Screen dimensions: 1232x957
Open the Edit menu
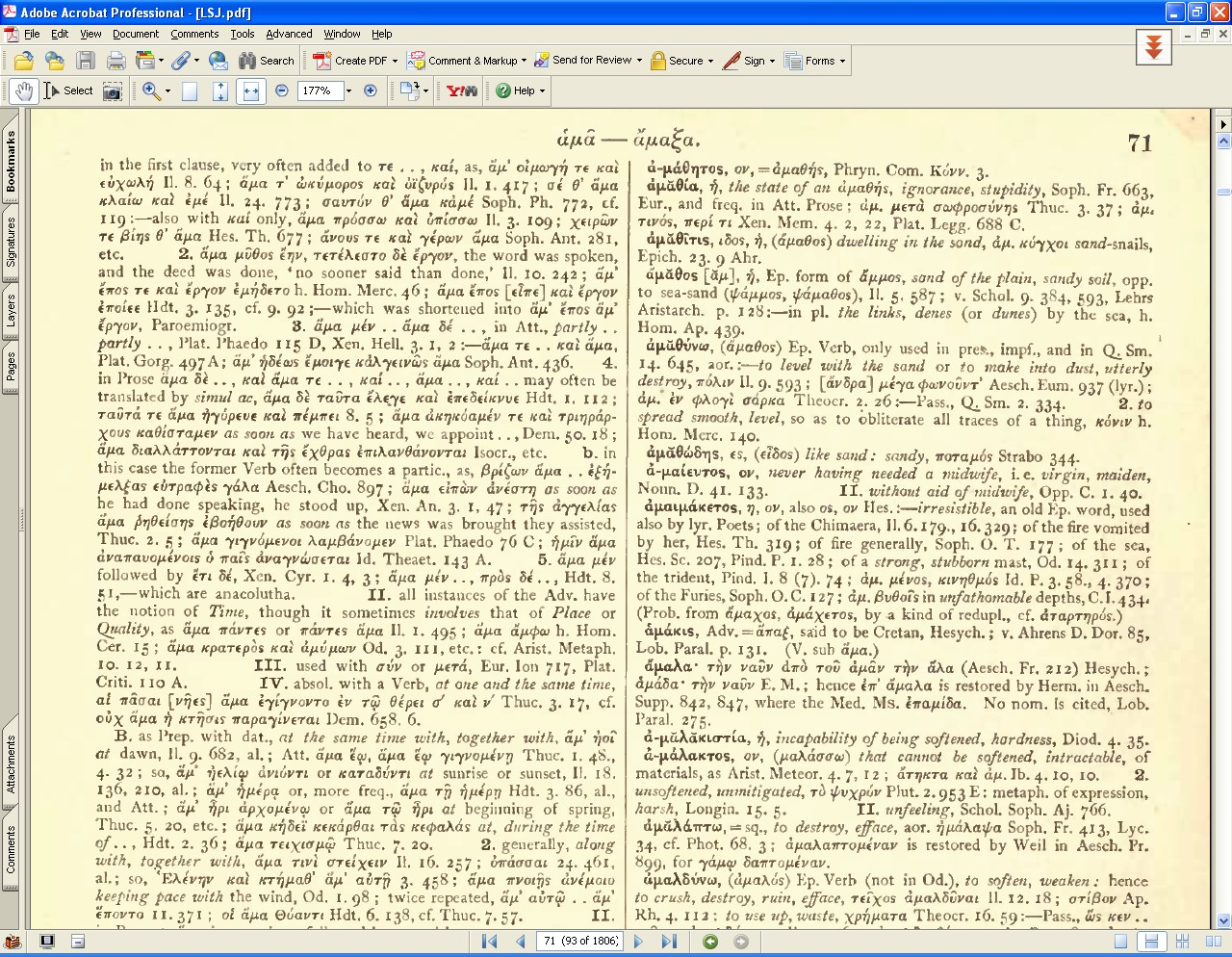[x=60, y=34]
